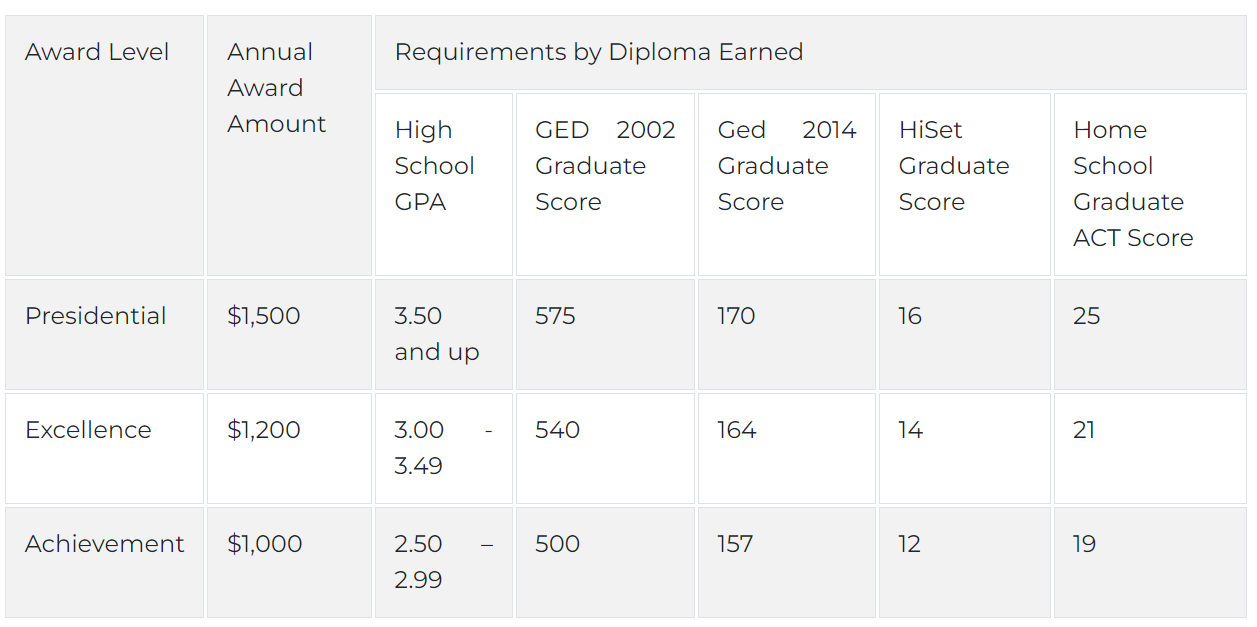Select the 2.50 – 2.99 GPA range

click(444, 562)
